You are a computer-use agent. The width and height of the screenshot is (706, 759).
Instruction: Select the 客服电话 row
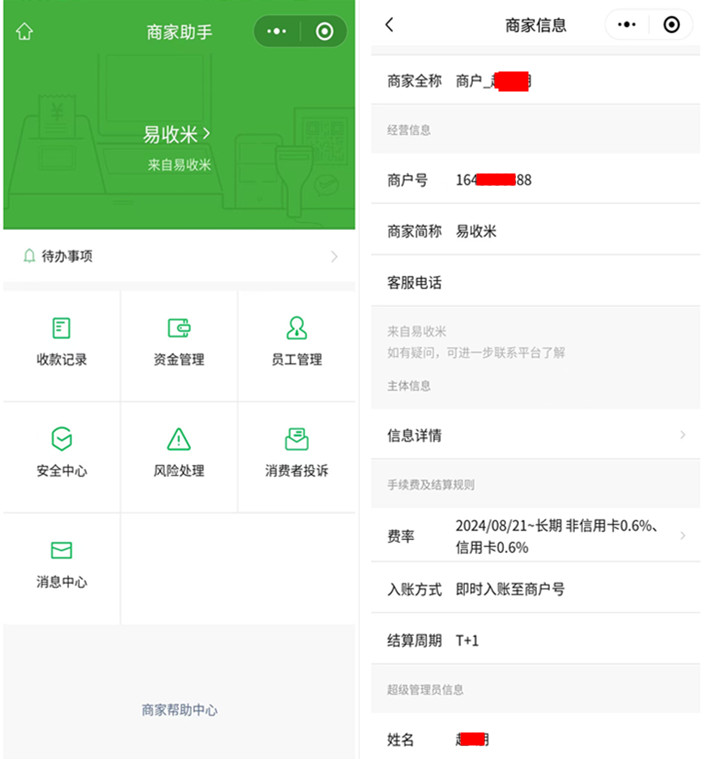pos(535,283)
